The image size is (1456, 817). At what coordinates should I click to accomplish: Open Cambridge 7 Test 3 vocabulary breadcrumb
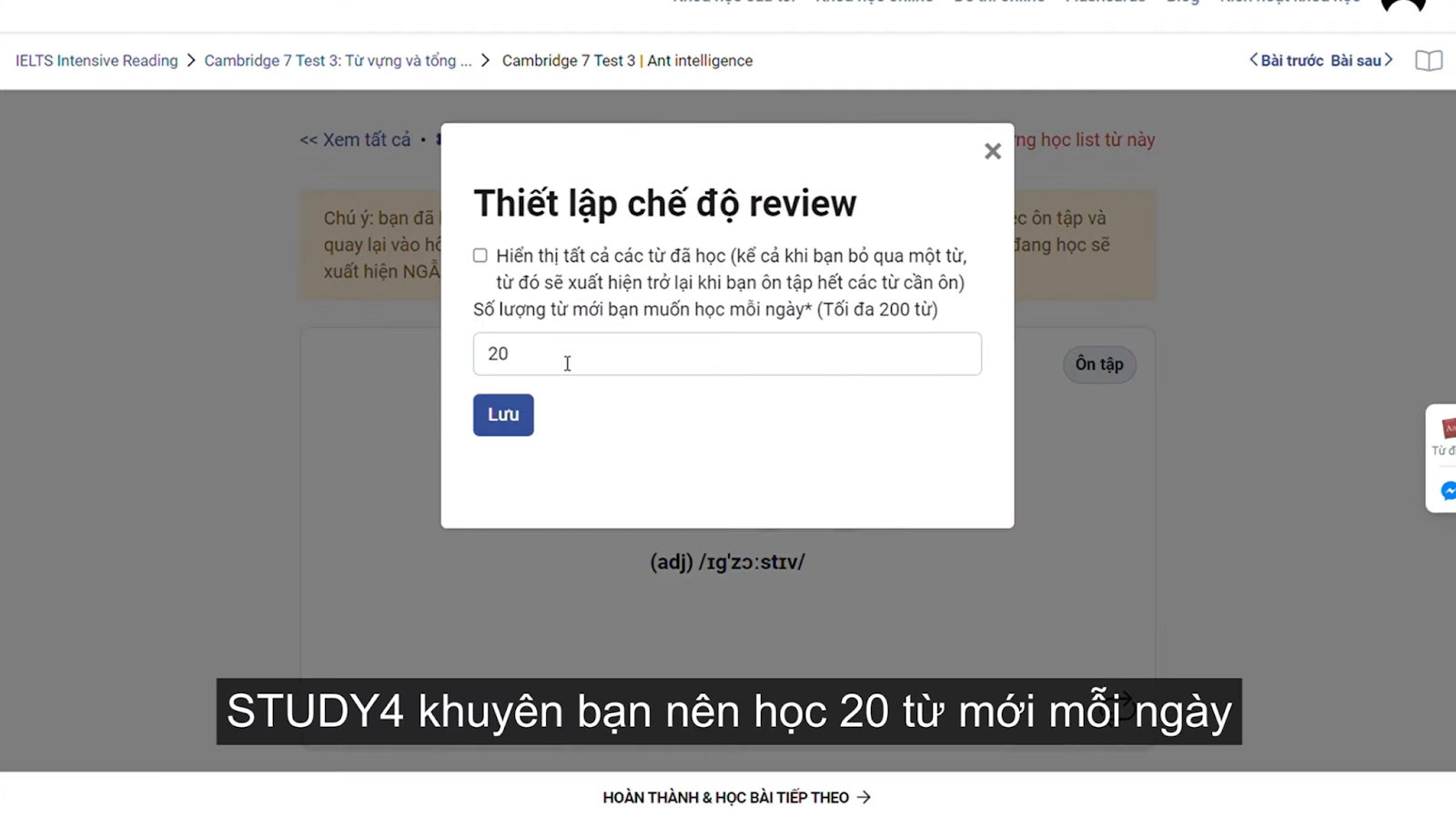(x=338, y=61)
